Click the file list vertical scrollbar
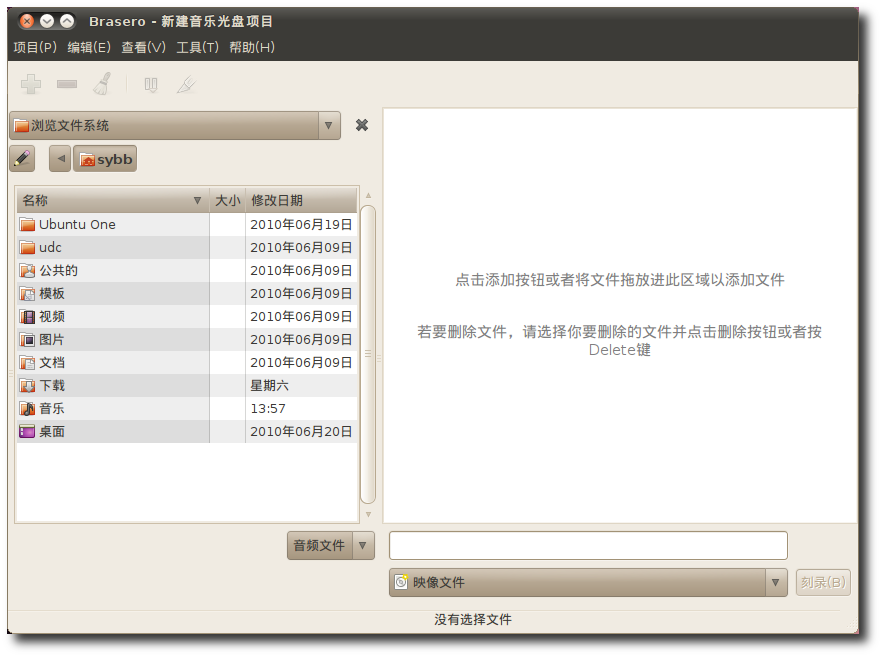Image resolution: width=882 pixels, height=657 pixels. 368,354
